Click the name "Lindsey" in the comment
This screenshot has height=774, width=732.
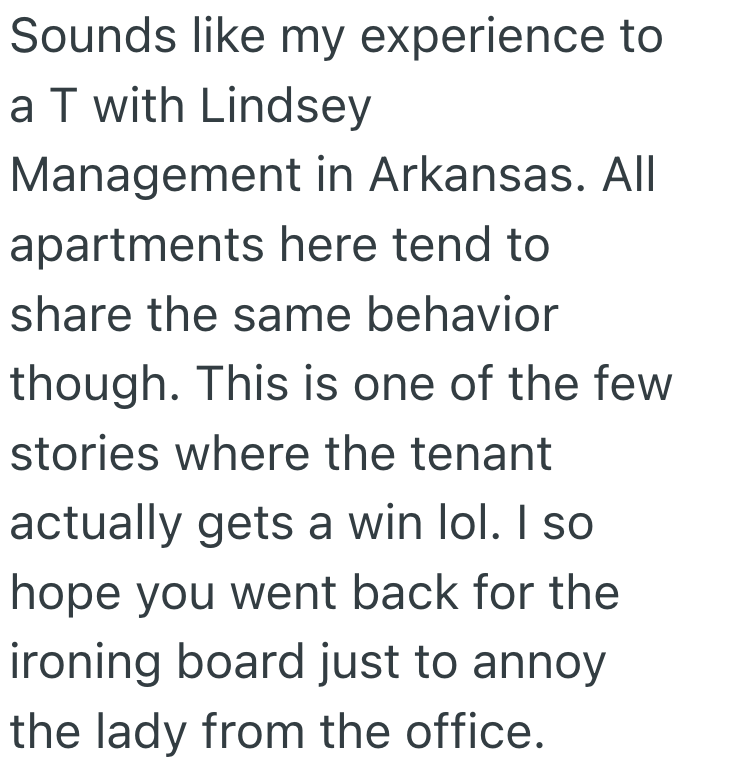(x=286, y=107)
